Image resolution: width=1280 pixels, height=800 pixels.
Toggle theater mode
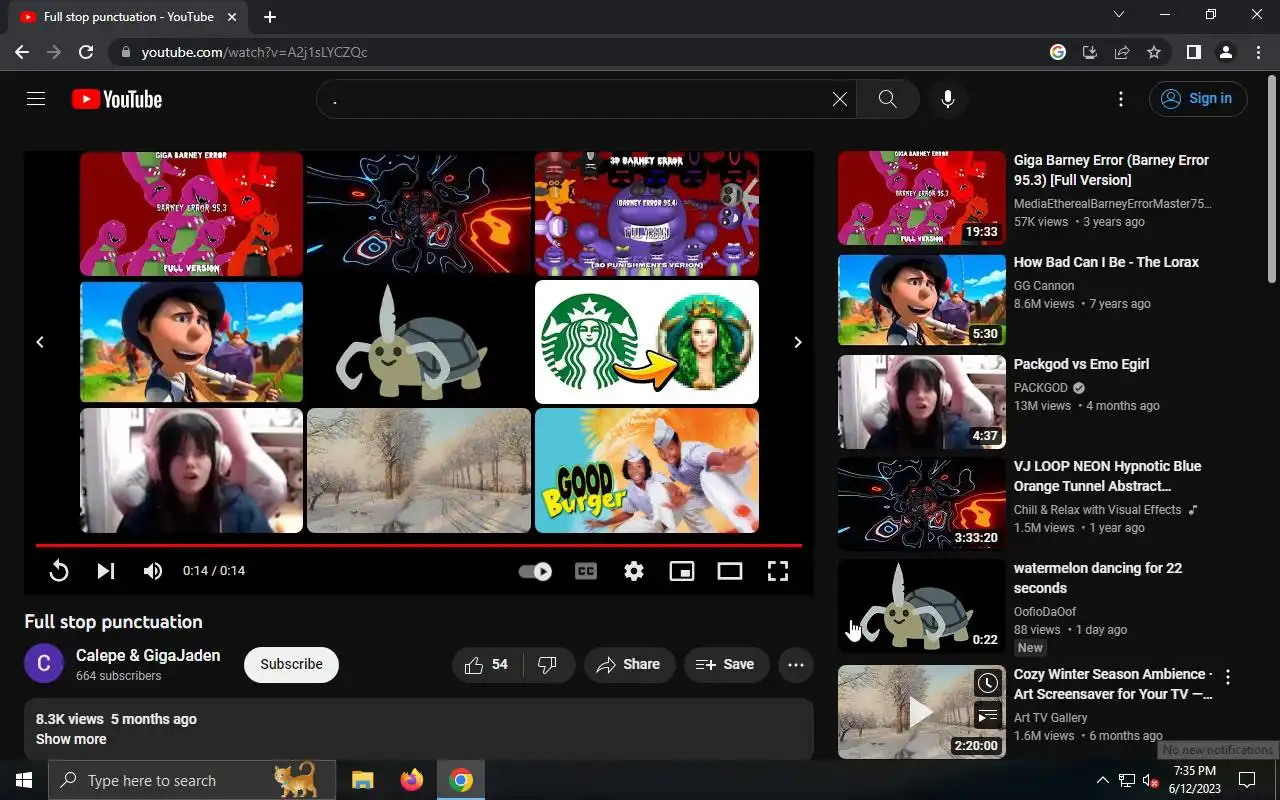(x=730, y=571)
